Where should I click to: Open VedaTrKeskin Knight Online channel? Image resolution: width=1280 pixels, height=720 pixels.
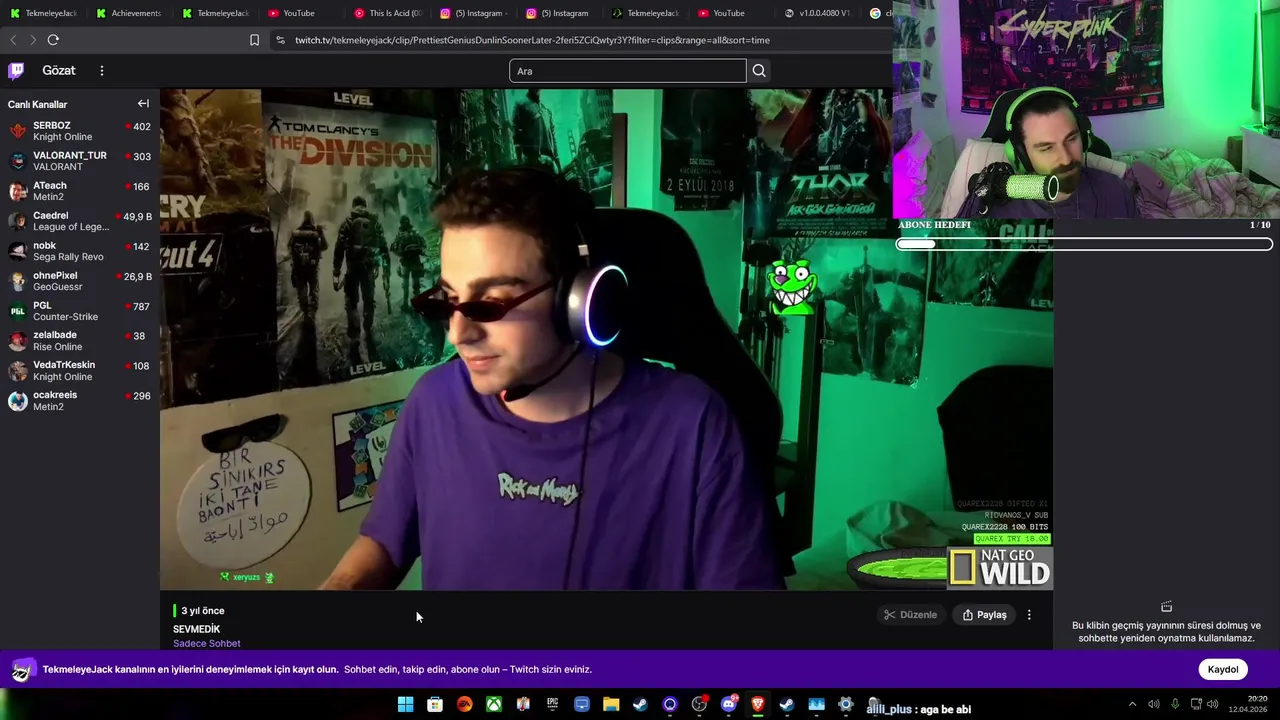(x=80, y=371)
